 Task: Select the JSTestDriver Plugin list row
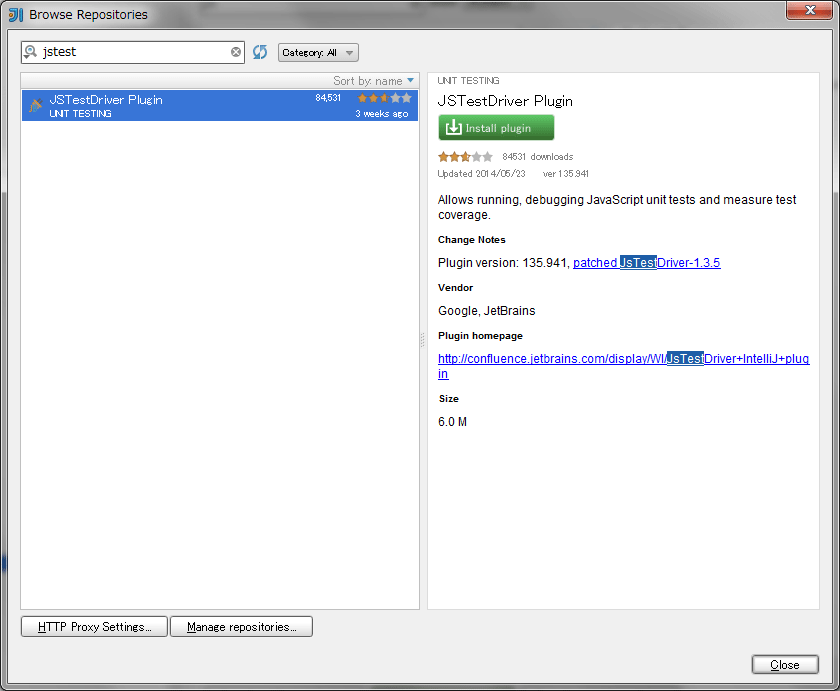pyautogui.click(x=220, y=106)
